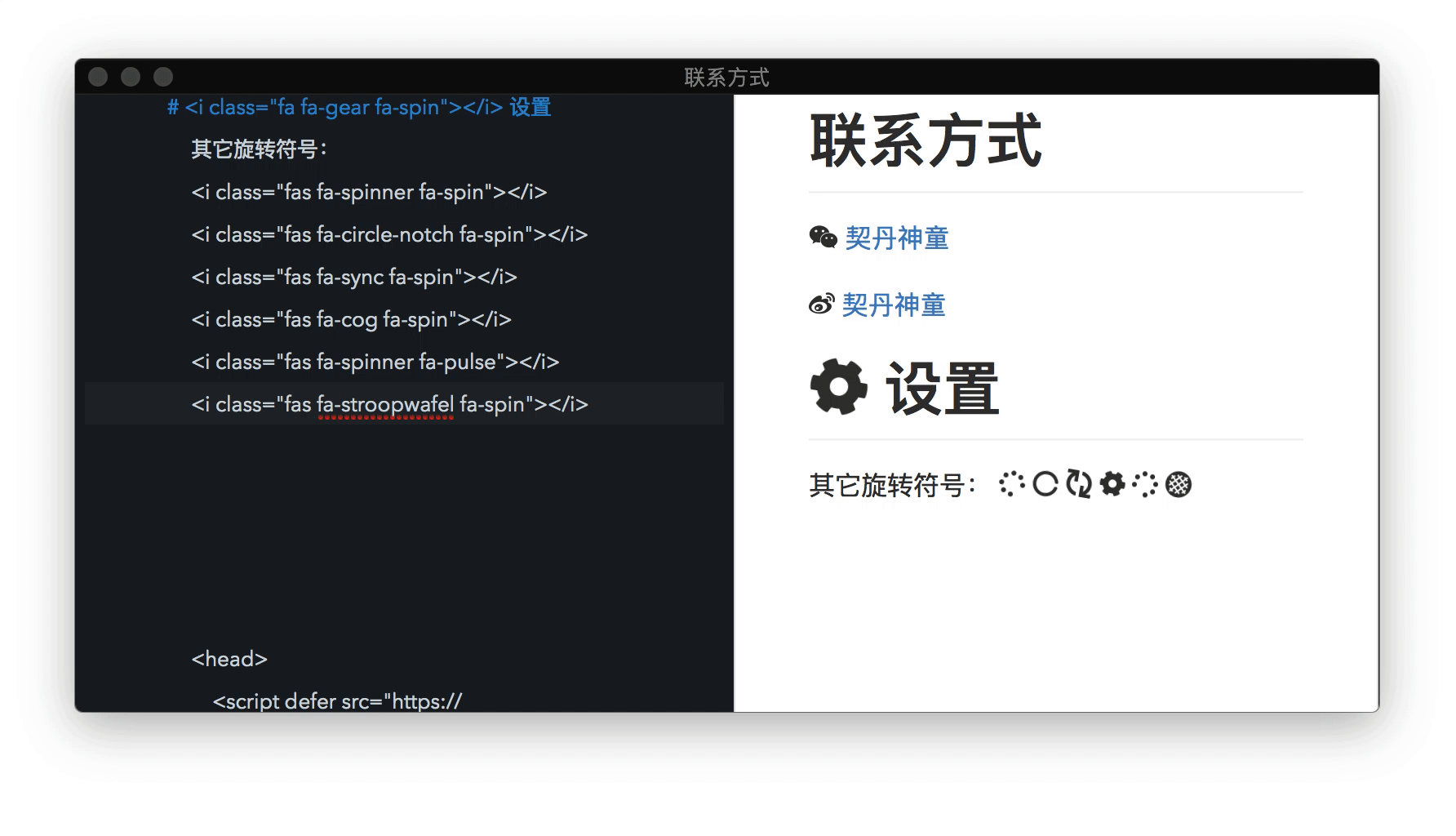This screenshot has width=1456, height=836.
Task: Click the pulse spinner icon before stroopwafel
Action: (x=1145, y=484)
